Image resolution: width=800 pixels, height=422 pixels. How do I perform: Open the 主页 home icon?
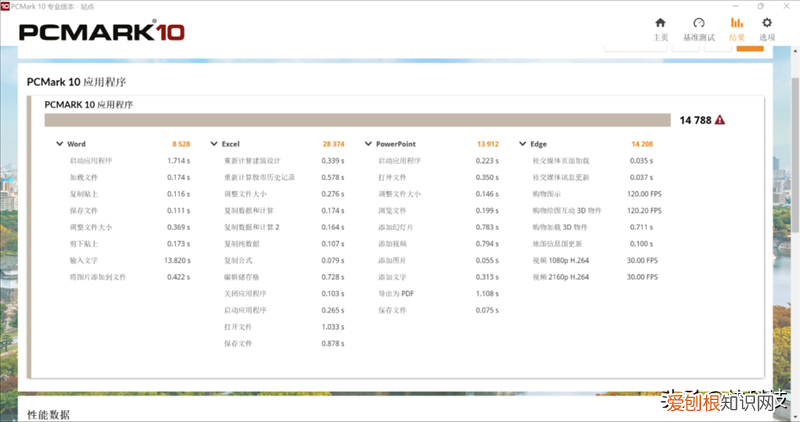660,23
